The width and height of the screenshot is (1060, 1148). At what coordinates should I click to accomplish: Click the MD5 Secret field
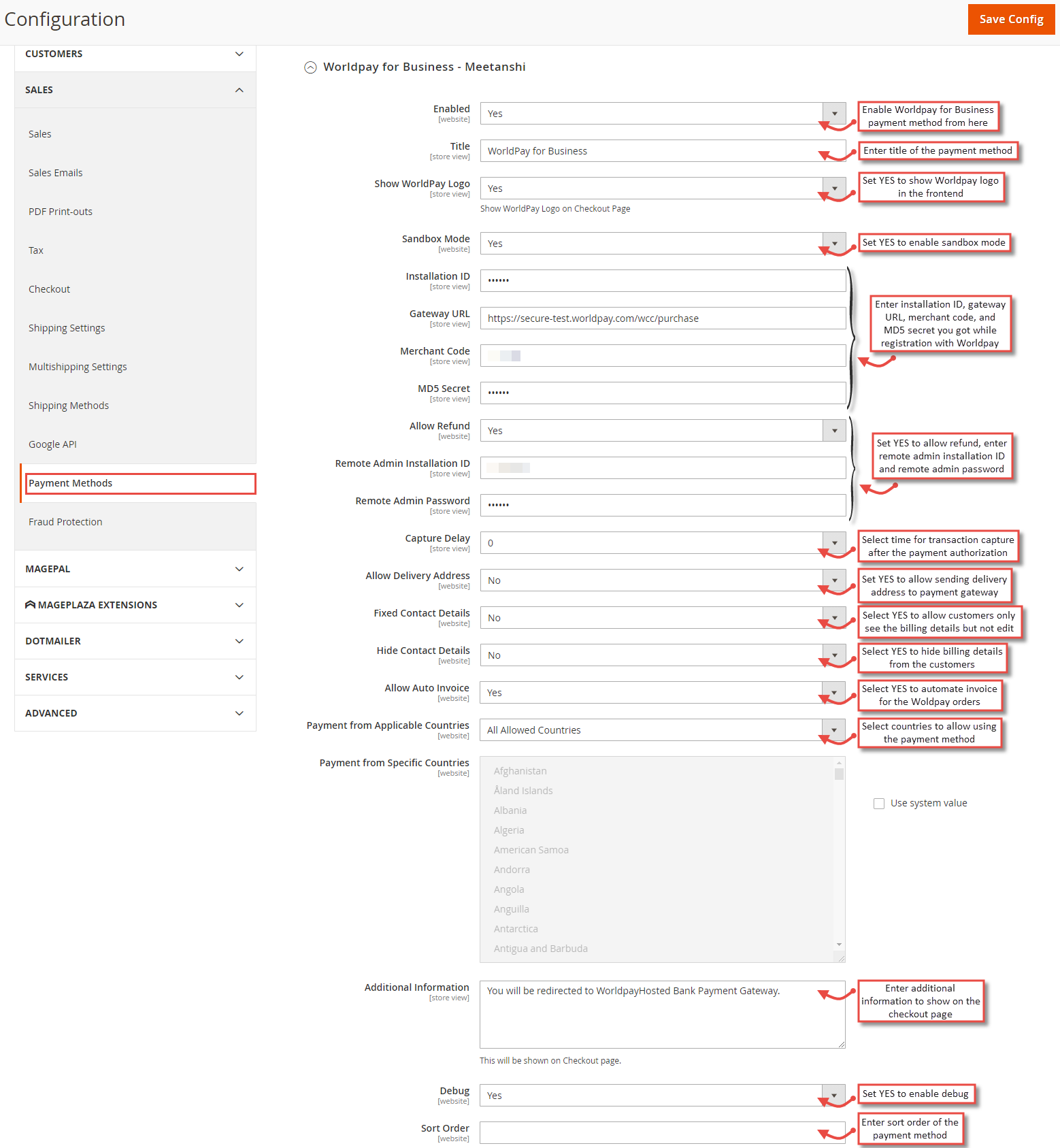663,393
